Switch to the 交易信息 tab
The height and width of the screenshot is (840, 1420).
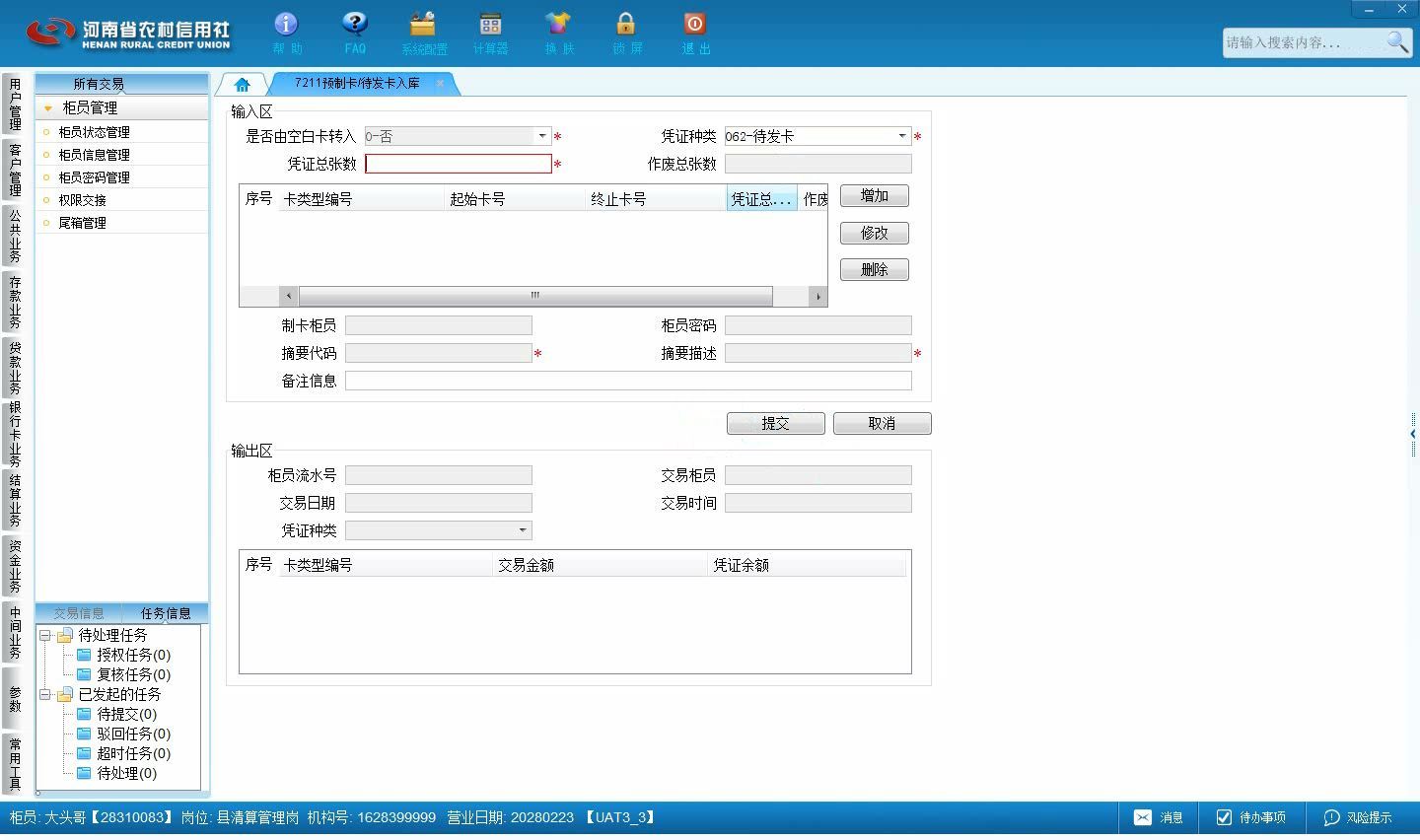tap(79, 613)
